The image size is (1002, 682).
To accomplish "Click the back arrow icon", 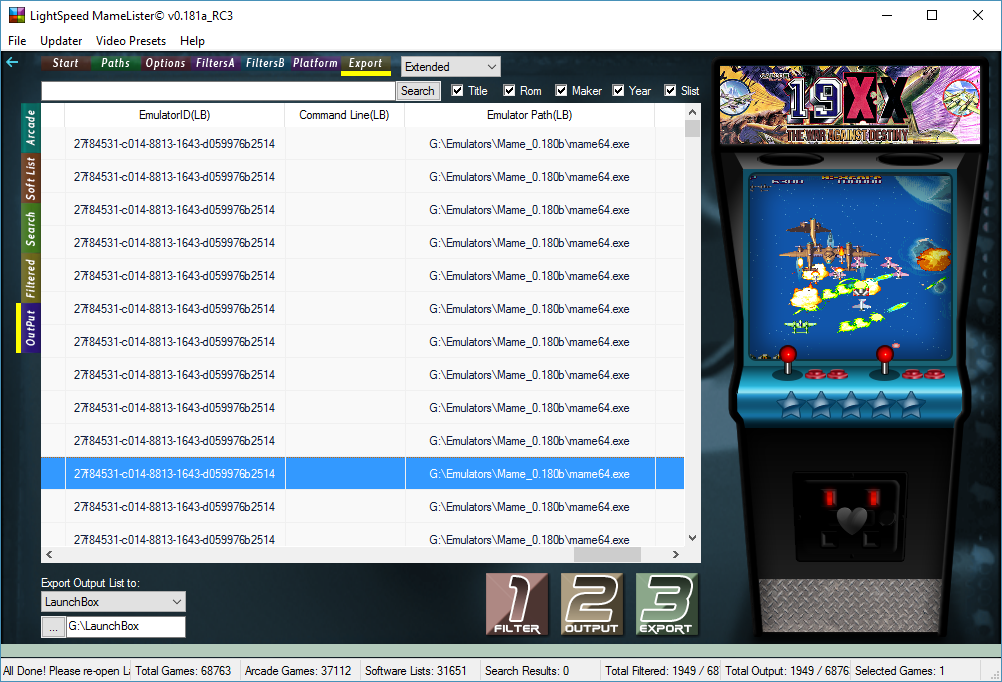I will click(12, 62).
